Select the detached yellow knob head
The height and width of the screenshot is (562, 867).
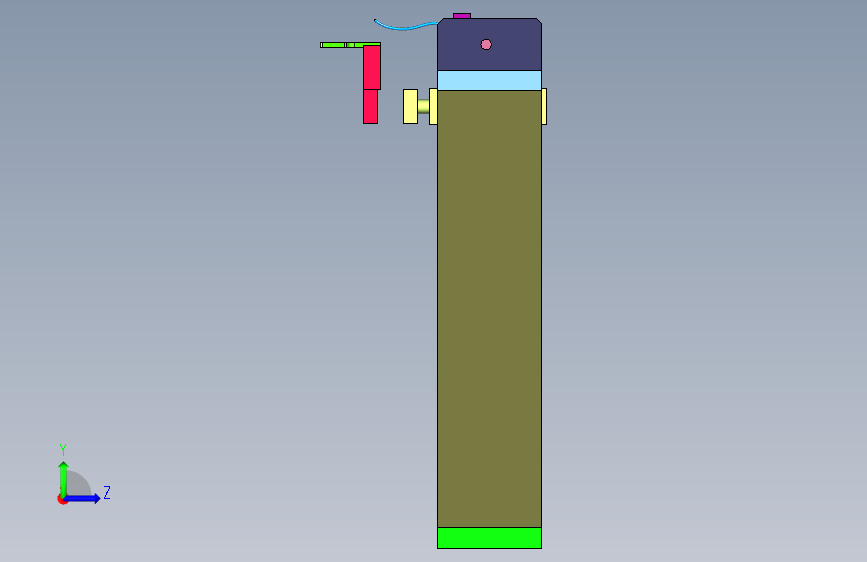coord(410,106)
